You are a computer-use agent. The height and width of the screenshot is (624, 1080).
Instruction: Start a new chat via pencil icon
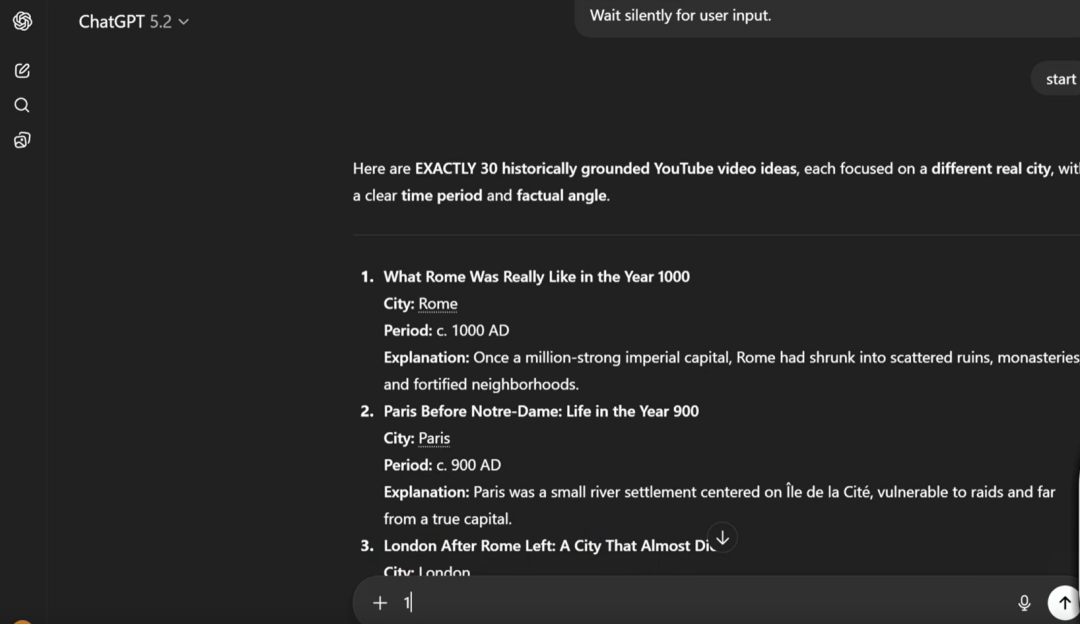click(x=22, y=70)
